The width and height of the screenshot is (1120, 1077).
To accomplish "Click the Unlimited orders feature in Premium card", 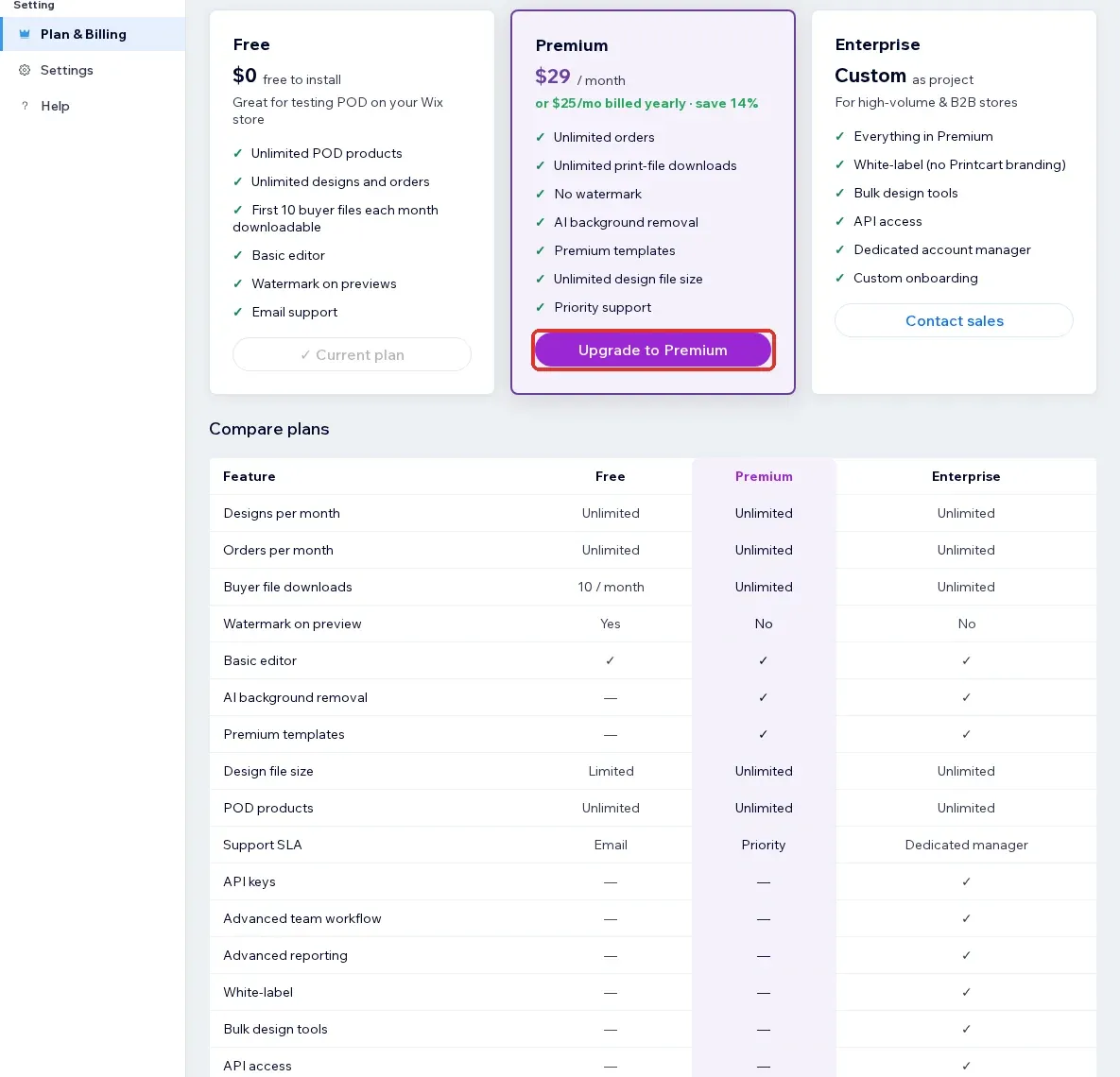I will click(x=604, y=137).
